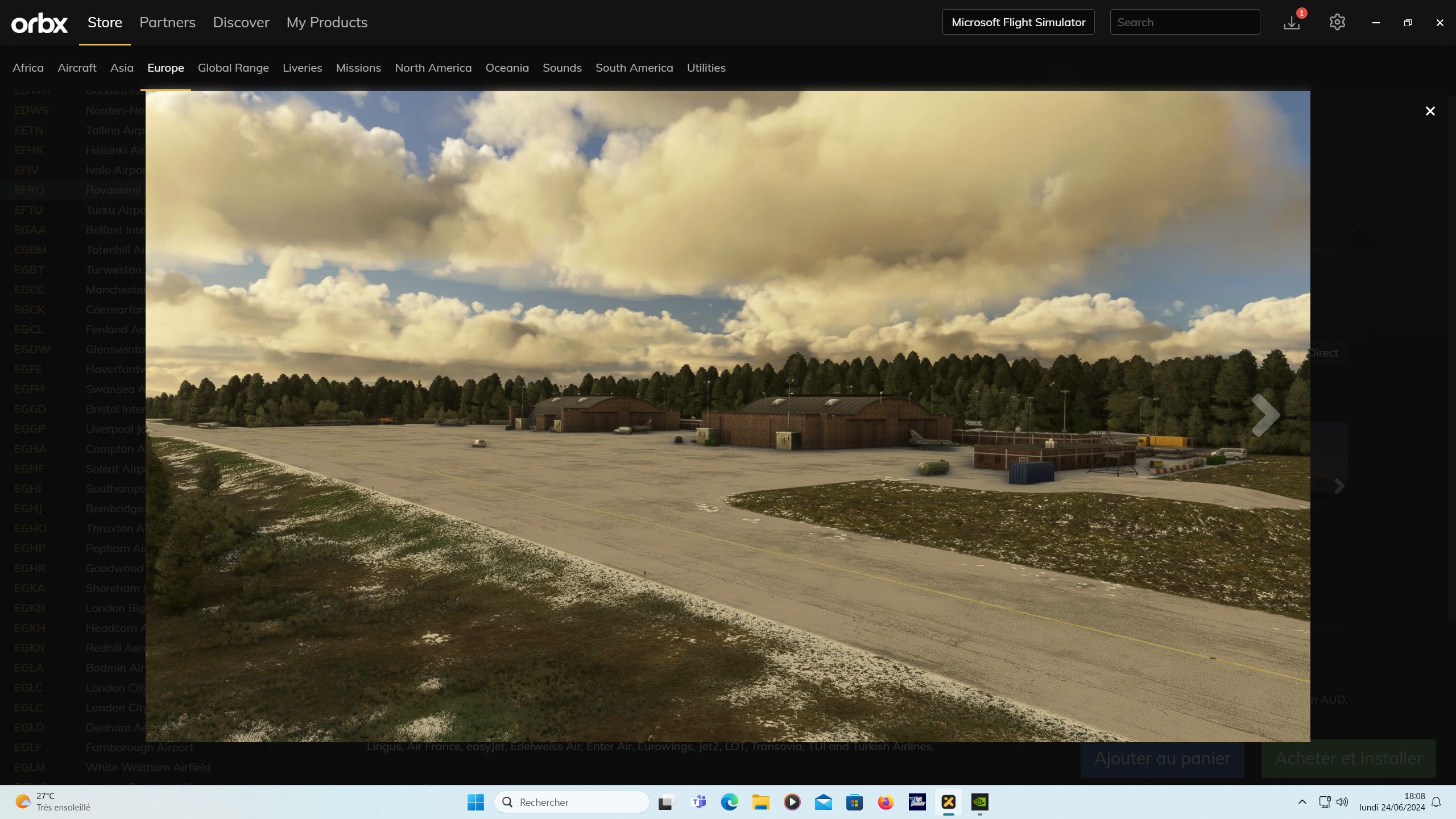This screenshot has width=1456, height=819.
Task: Focus the Orbx Search field
Action: pos(1185,22)
